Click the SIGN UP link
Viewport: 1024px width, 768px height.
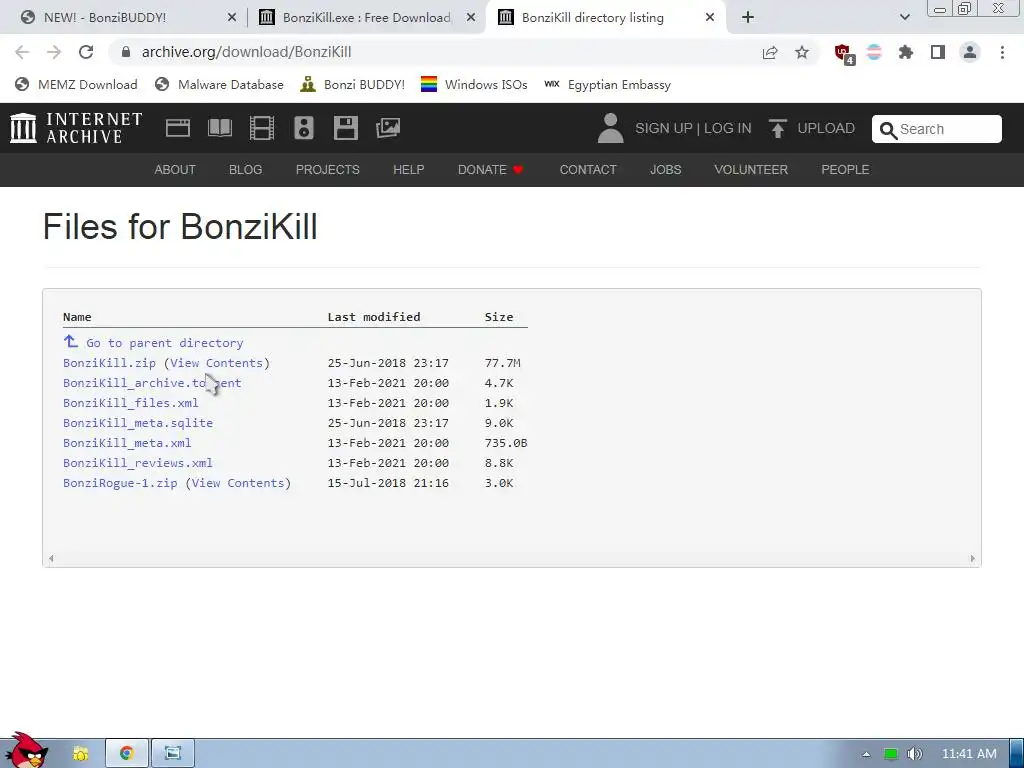pos(664,128)
